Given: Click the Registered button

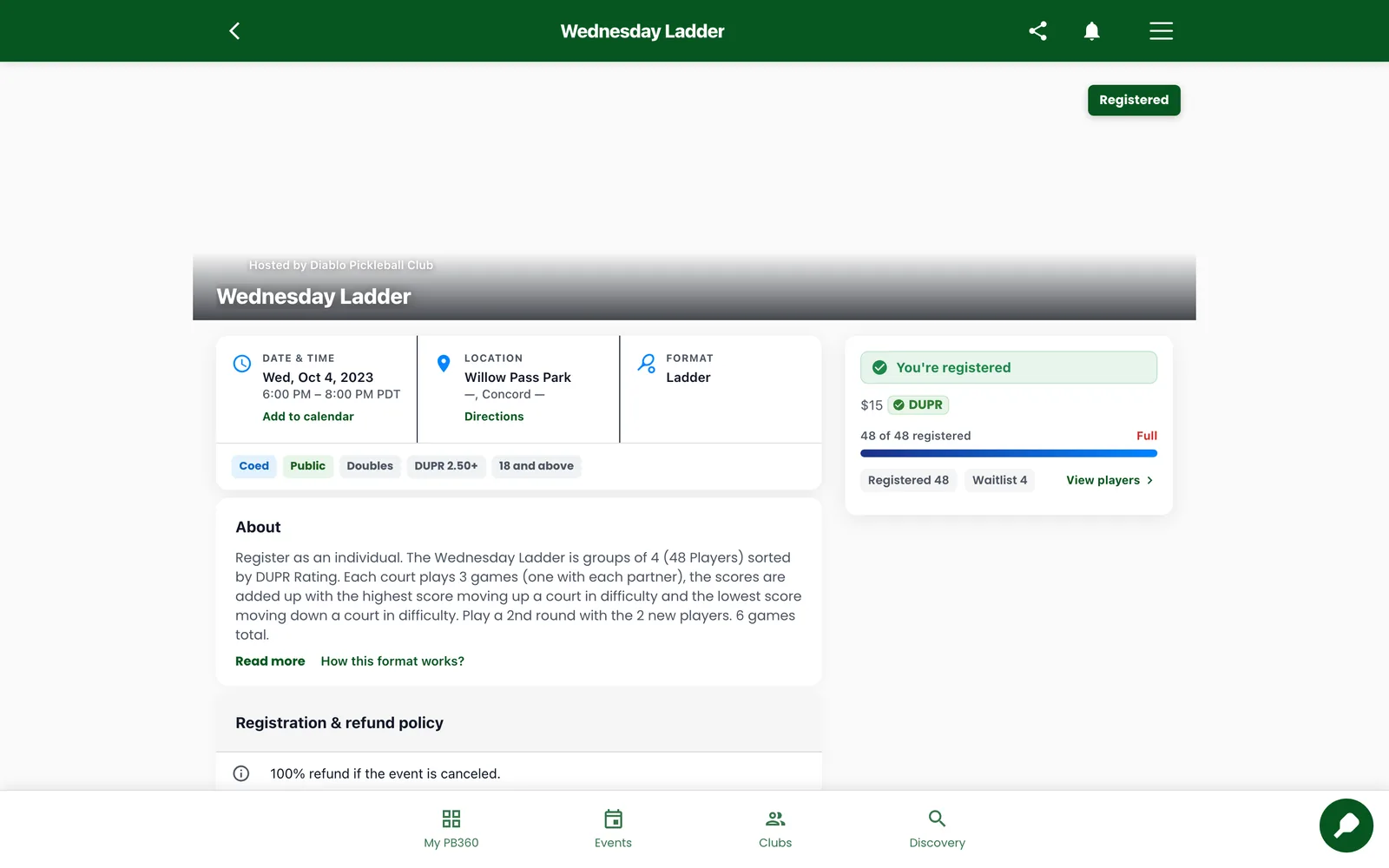Looking at the screenshot, I should click(1134, 100).
